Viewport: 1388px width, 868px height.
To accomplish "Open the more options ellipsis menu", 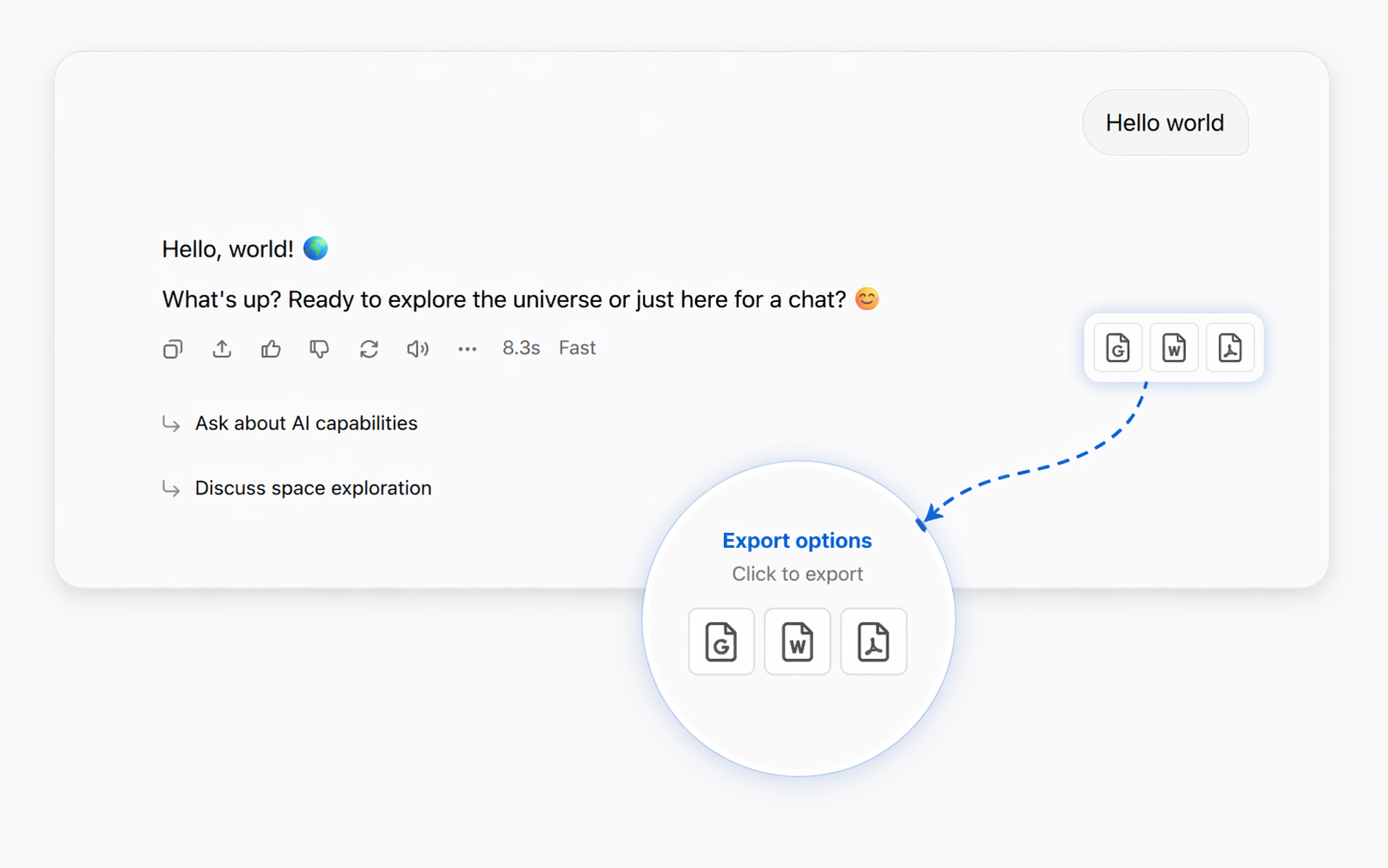I will (466, 348).
